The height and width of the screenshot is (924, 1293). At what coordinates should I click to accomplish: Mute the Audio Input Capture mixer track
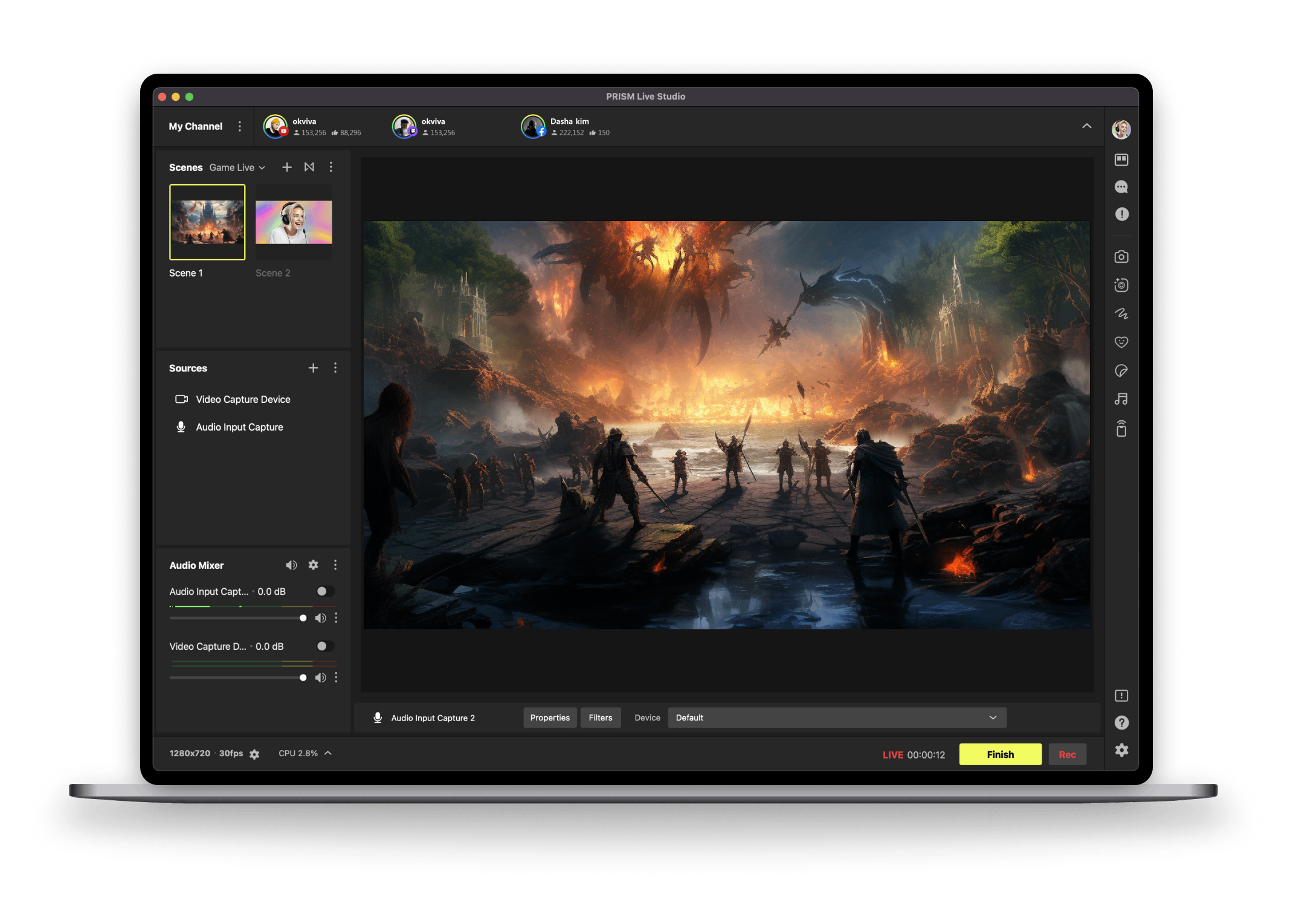pyautogui.click(x=321, y=618)
